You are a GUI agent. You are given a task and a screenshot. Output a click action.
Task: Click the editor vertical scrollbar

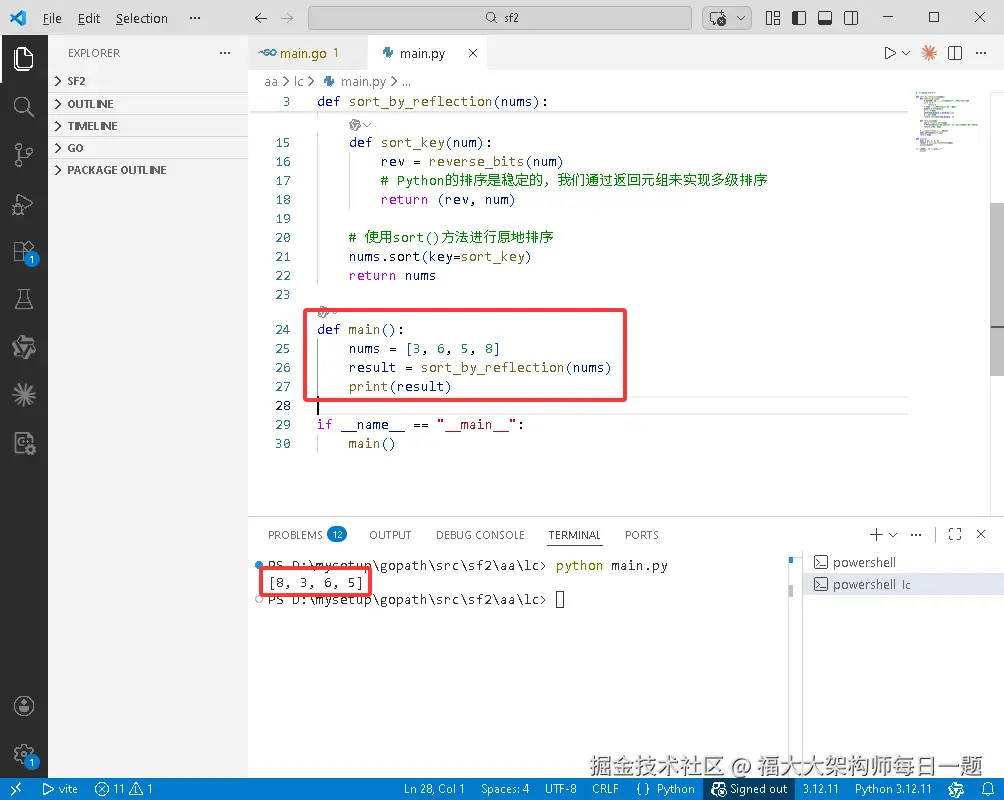[x=997, y=288]
